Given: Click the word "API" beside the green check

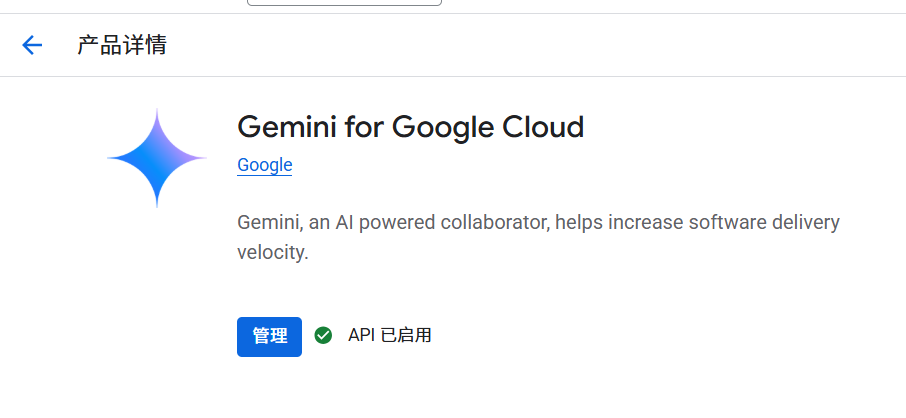Looking at the screenshot, I should tap(362, 335).
